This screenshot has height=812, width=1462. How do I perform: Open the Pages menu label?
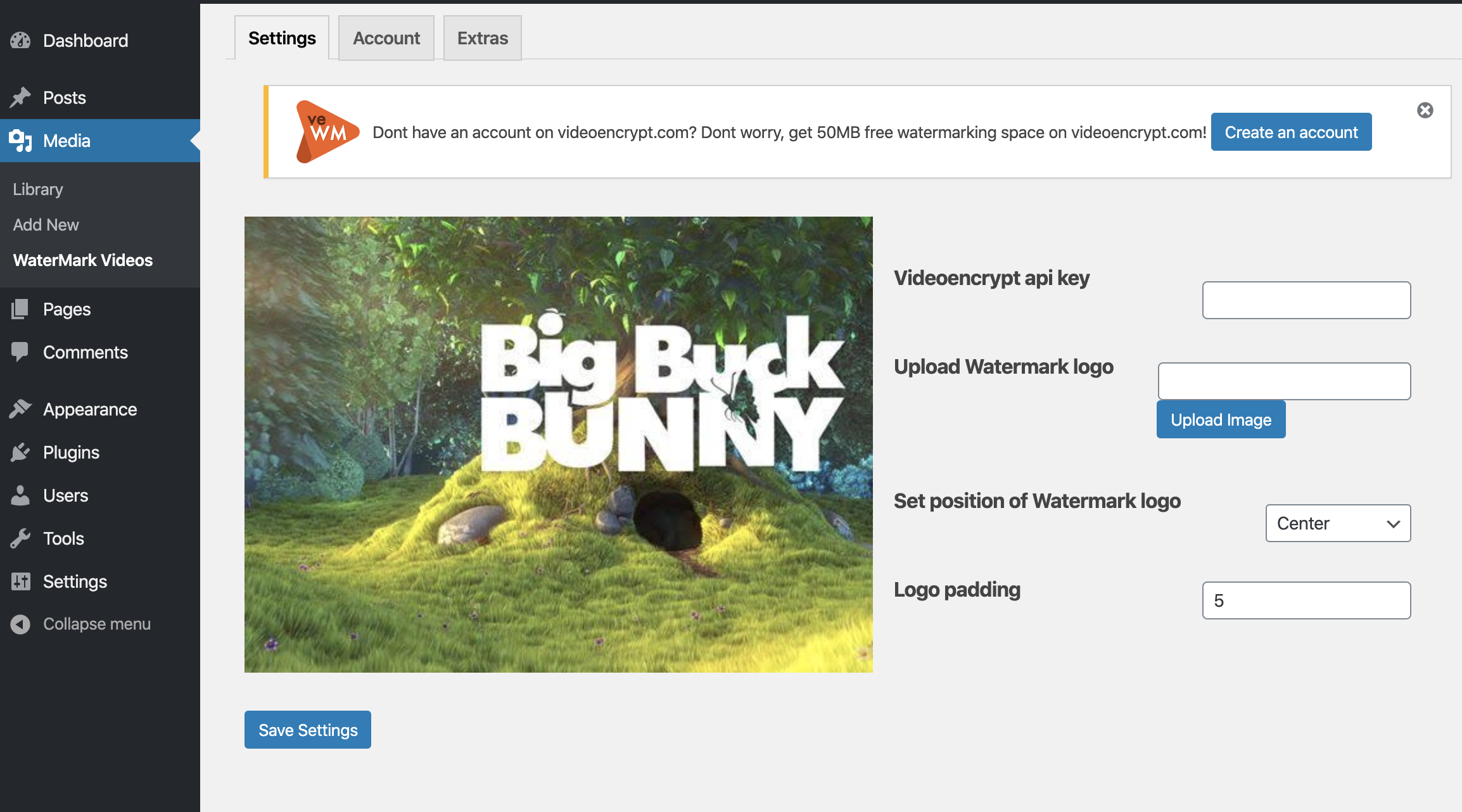point(67,309)
